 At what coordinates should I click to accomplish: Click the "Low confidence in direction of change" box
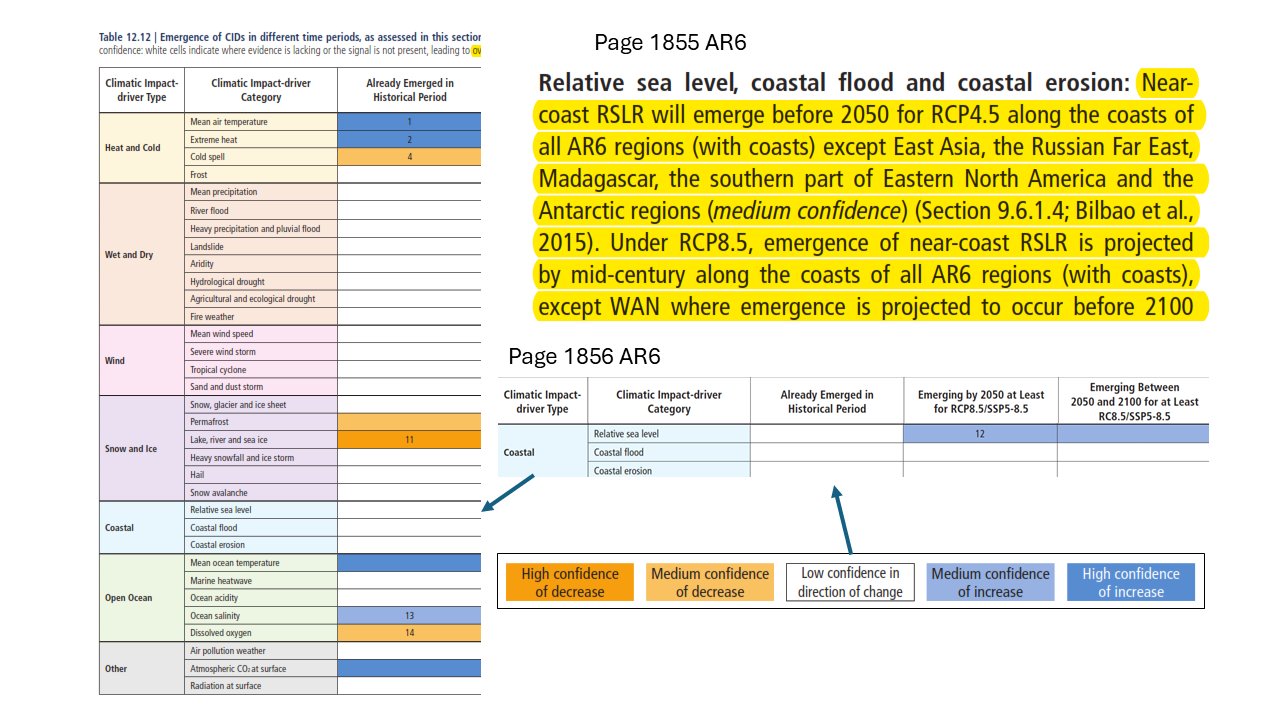coord(850,582)
